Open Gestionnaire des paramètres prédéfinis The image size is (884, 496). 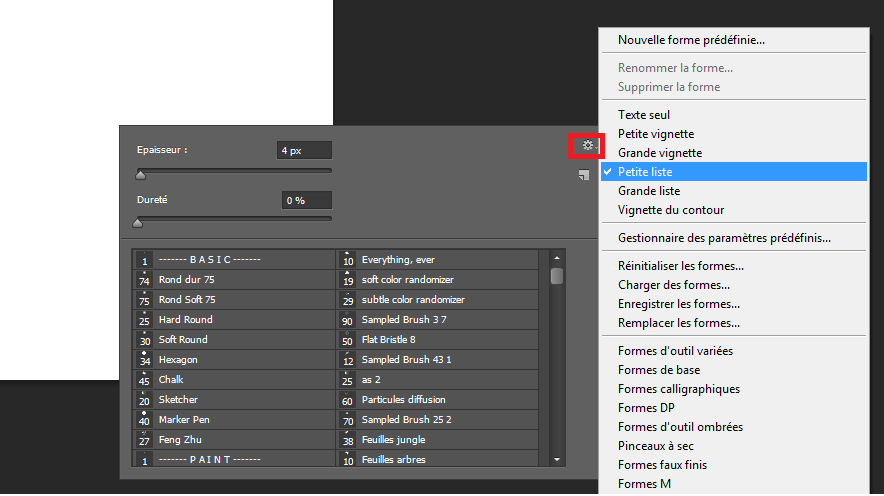724,238
